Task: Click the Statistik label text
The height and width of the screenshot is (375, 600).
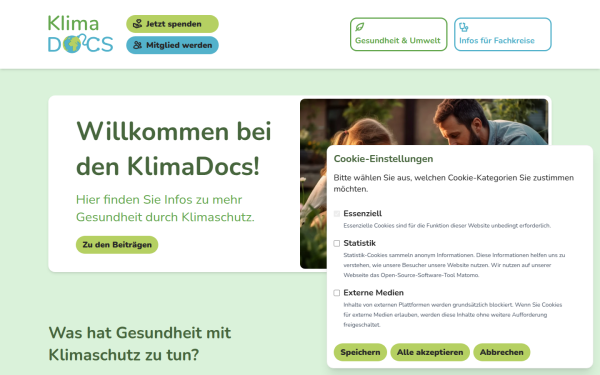Action: (x=359, y=243)
